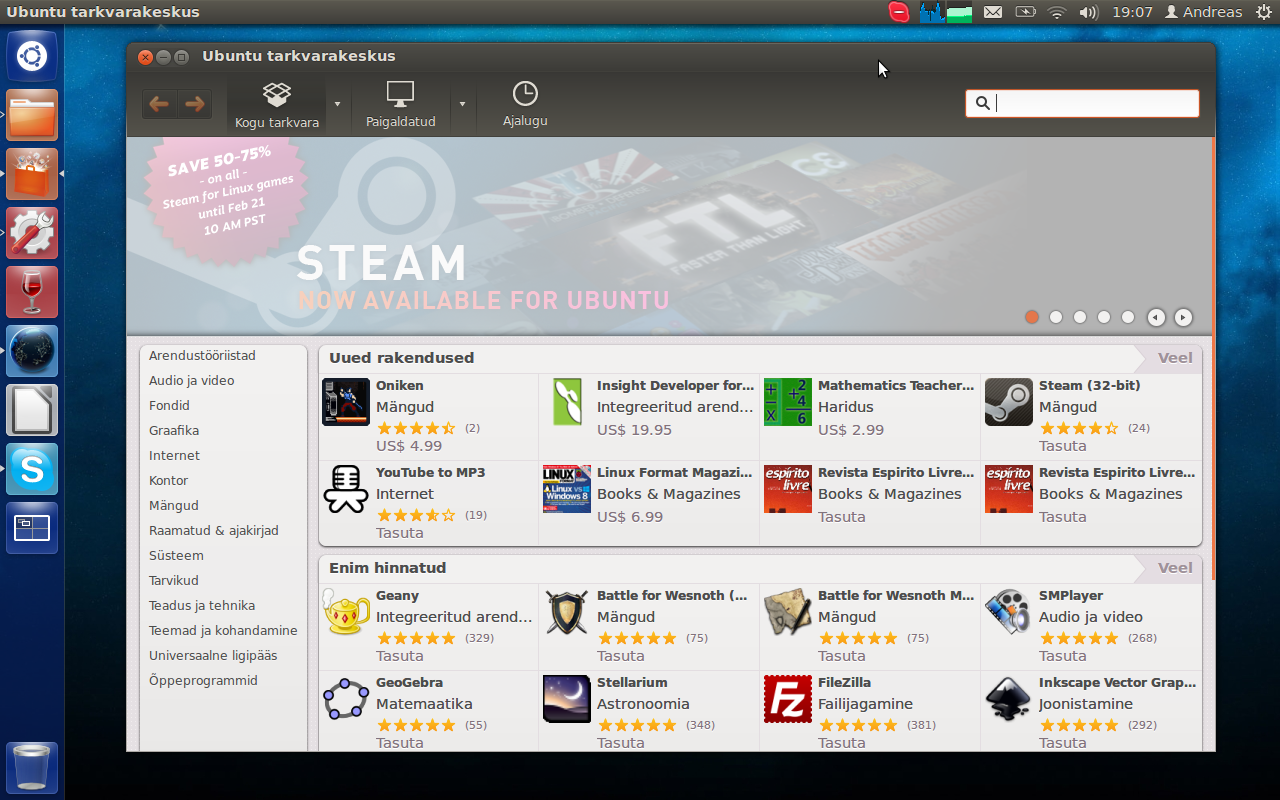The width and height of the screenshot is (1280, 800).
Task: Open the Steam (32-bit) app icon
Action: (1009, 402)
